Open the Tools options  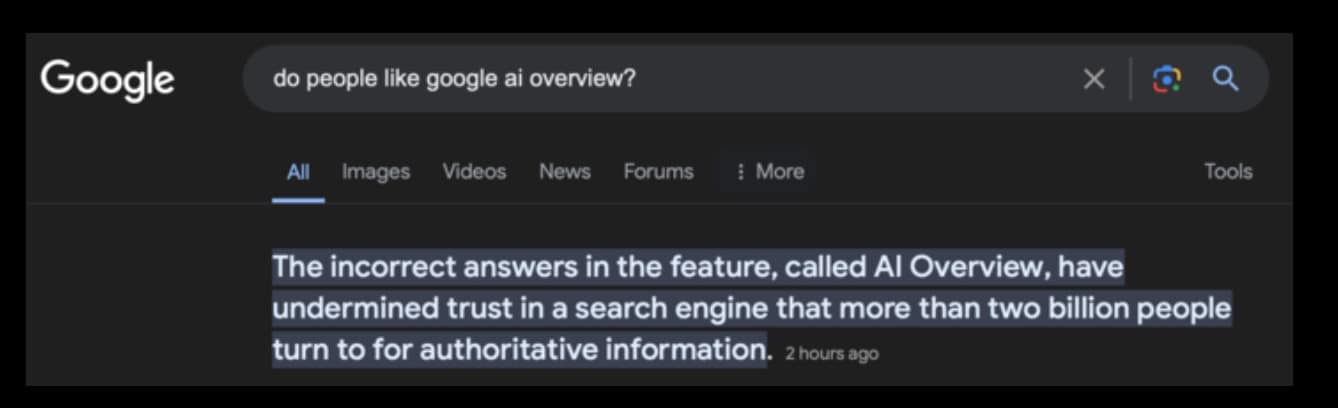tap(1227, 172)
